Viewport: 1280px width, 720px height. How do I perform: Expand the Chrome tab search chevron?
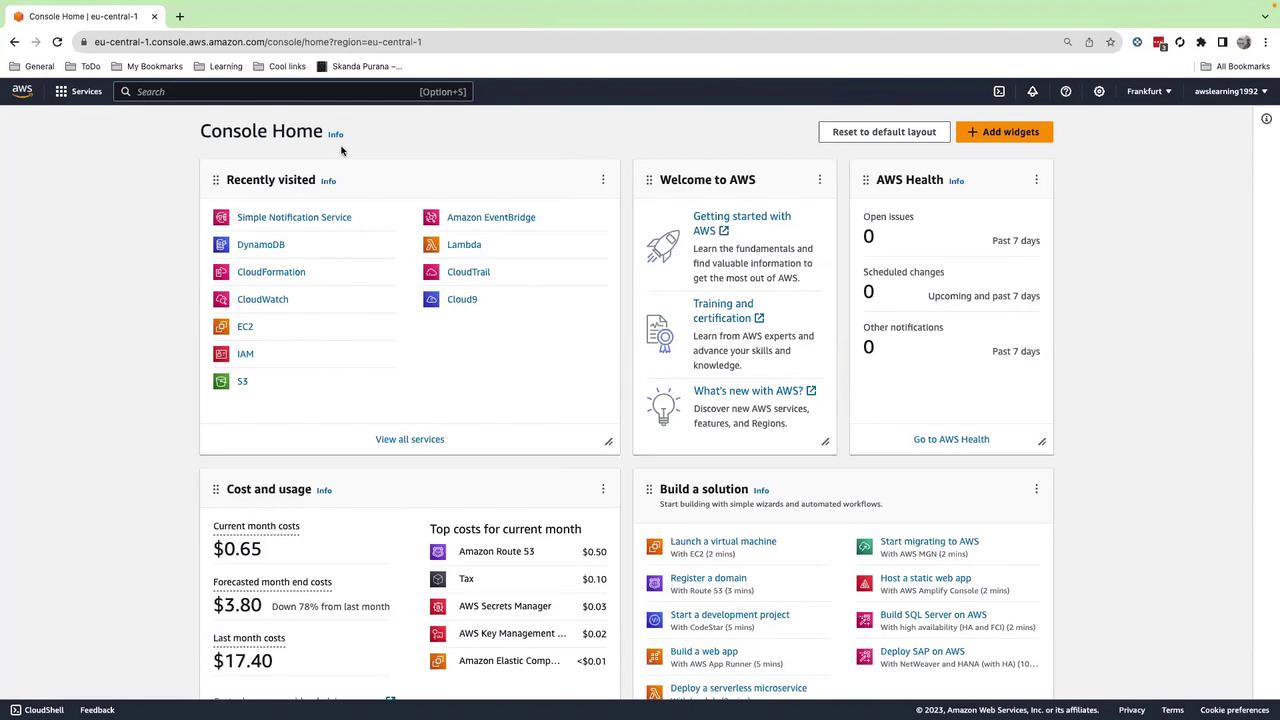(1265, 16)
